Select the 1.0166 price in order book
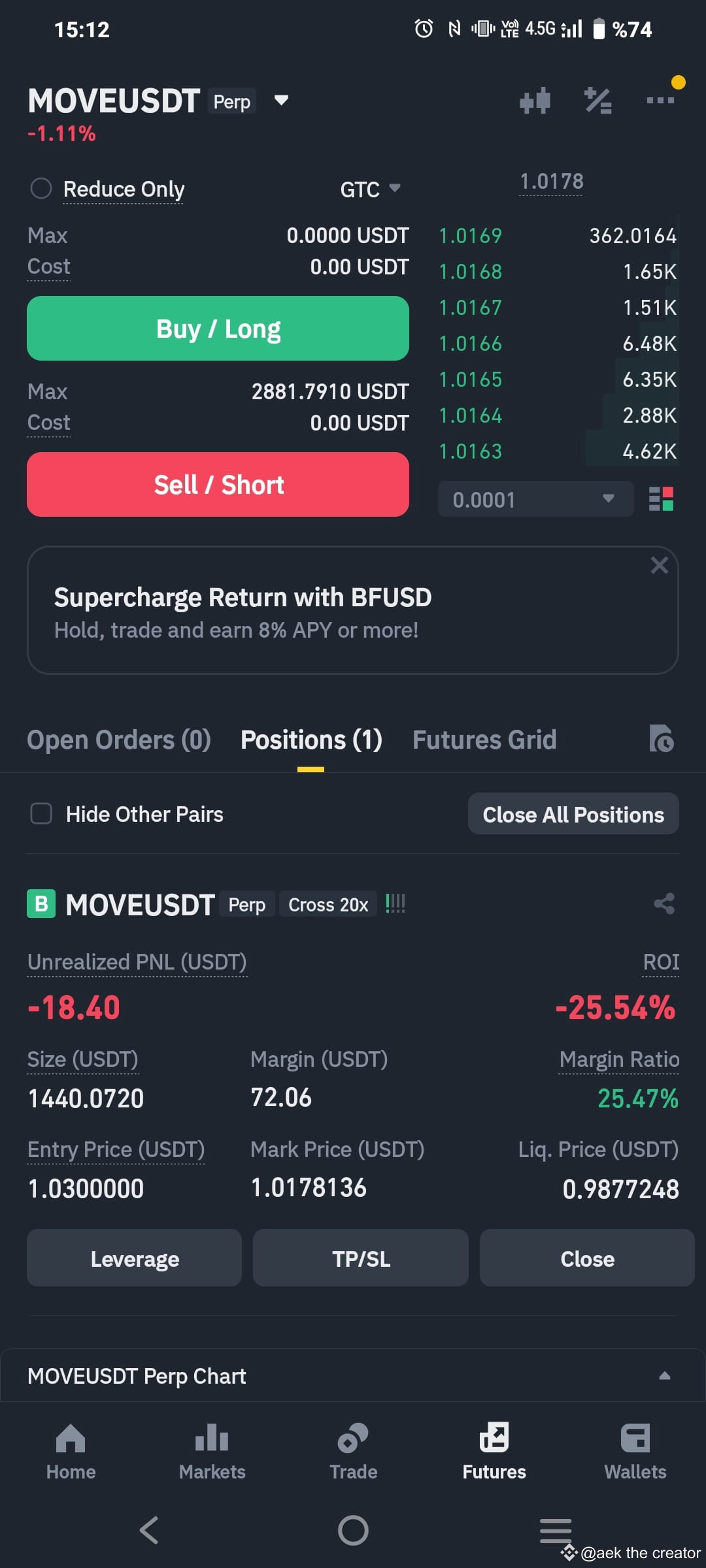This screenshot has height=1568, width=706. (x=471, y=344)
